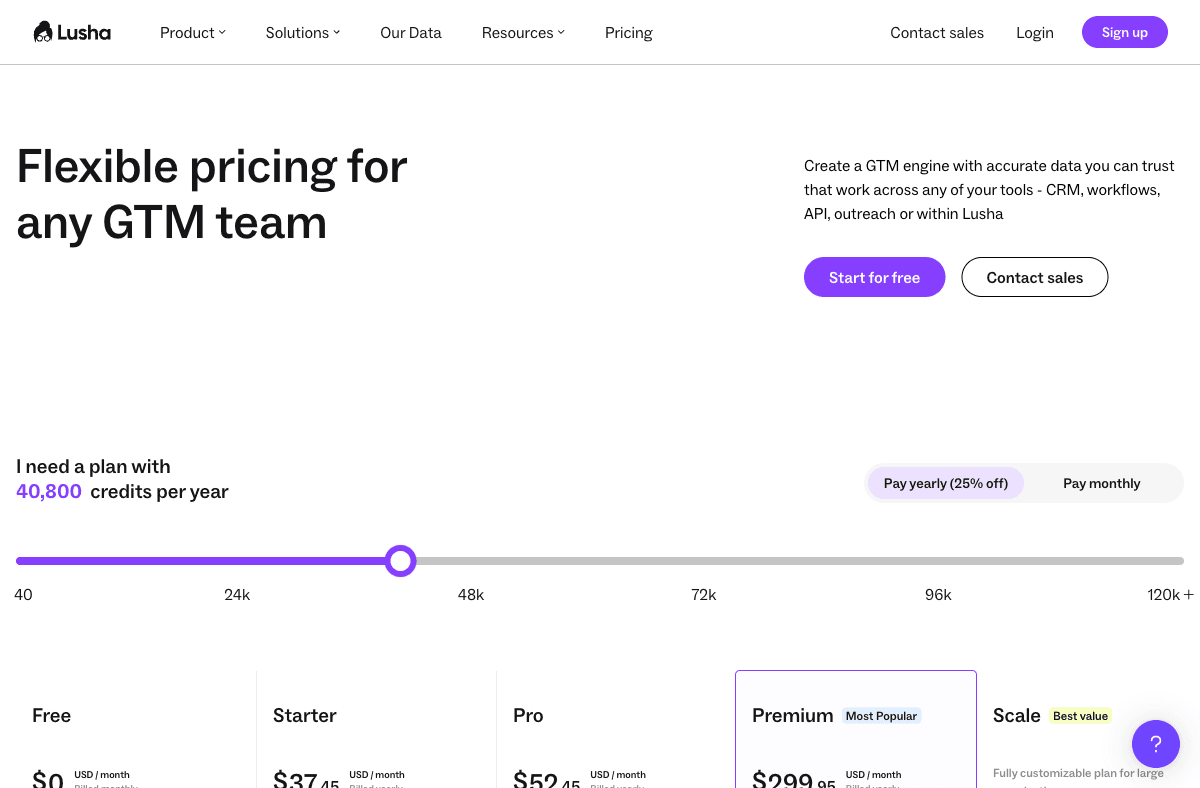
Task: Click the 40,800 credits value
Action: pos(48,491)
